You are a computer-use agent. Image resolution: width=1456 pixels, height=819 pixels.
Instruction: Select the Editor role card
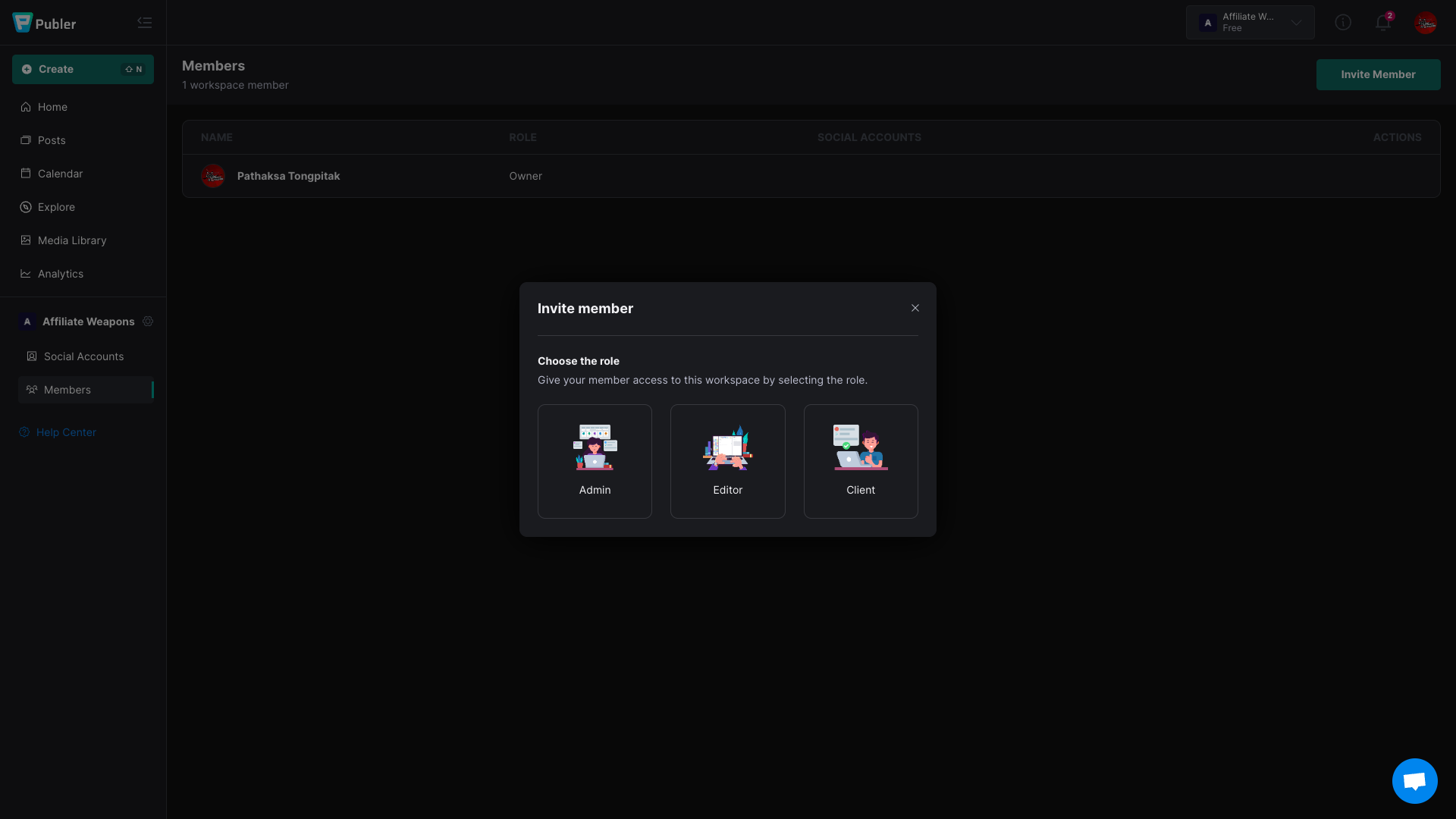click(x=727, y=461)
